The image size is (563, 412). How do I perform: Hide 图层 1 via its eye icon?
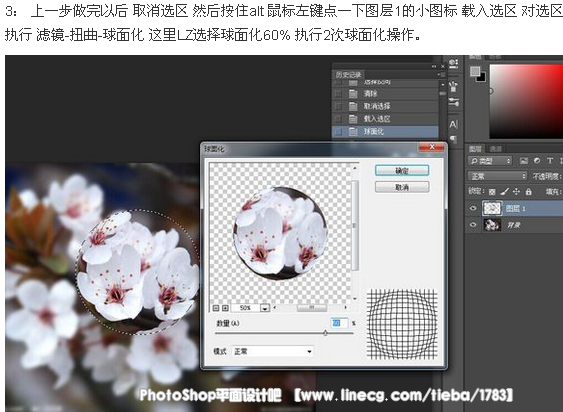(x=473, y=208)
